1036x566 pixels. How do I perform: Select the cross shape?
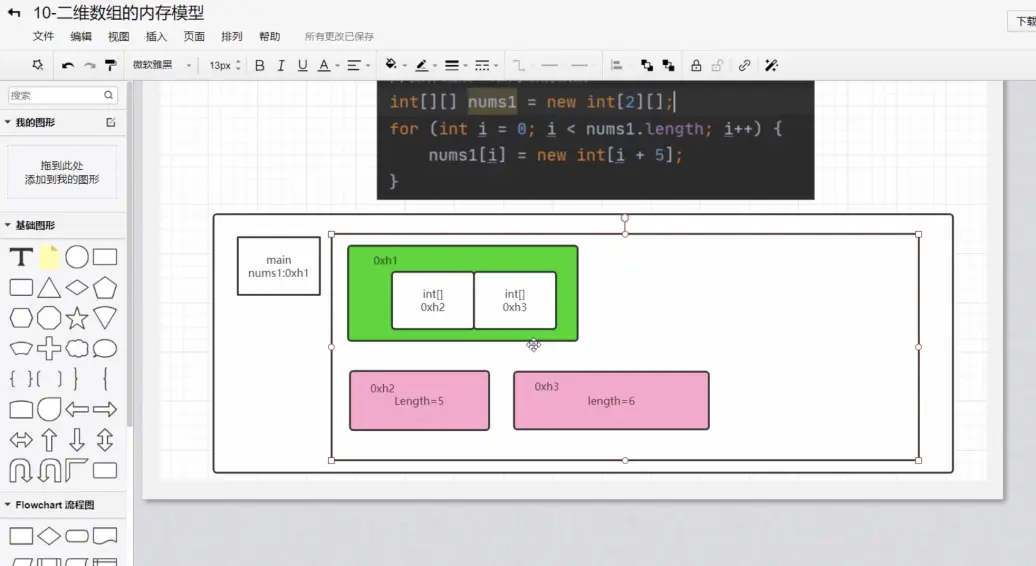[49, 348]
